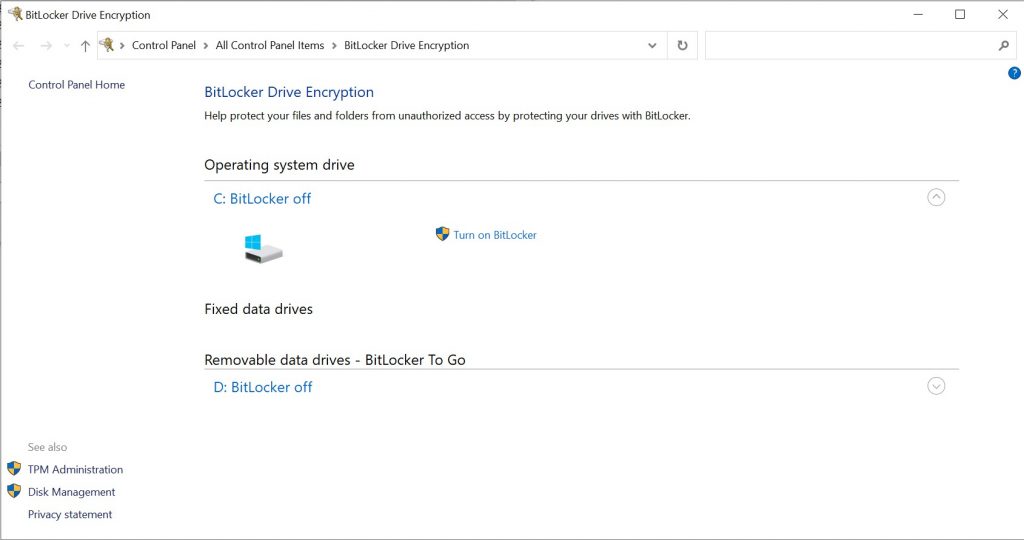The width and height of the screenshot is (1024, 540).
Task: Navigate to All Control Panel Items breadcrumb
Action: coord(270,45)
